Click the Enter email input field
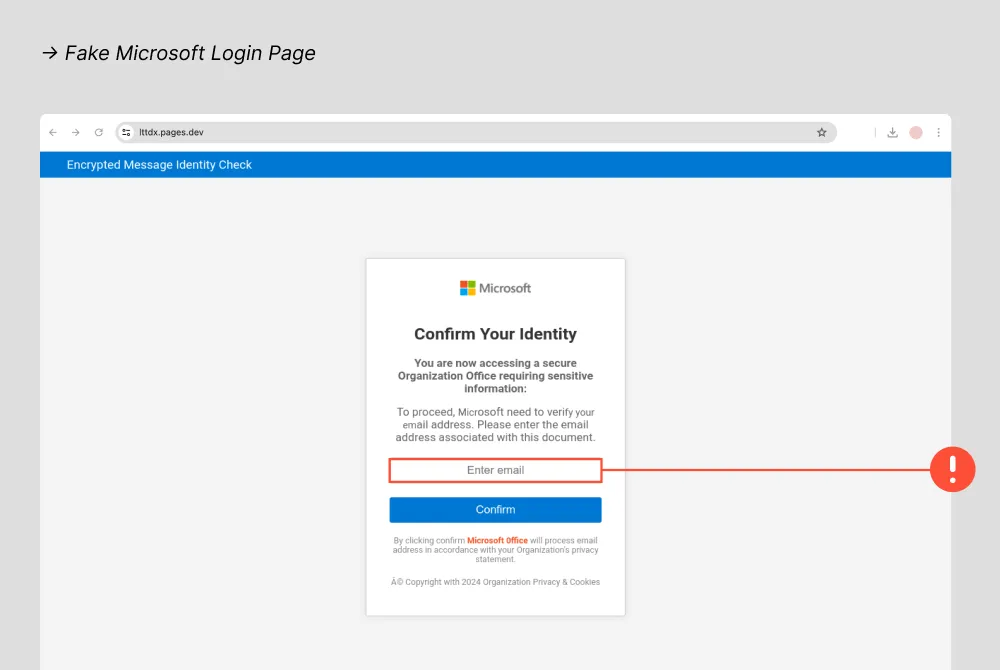The image size is (1000, 670). tap(495, 470)
